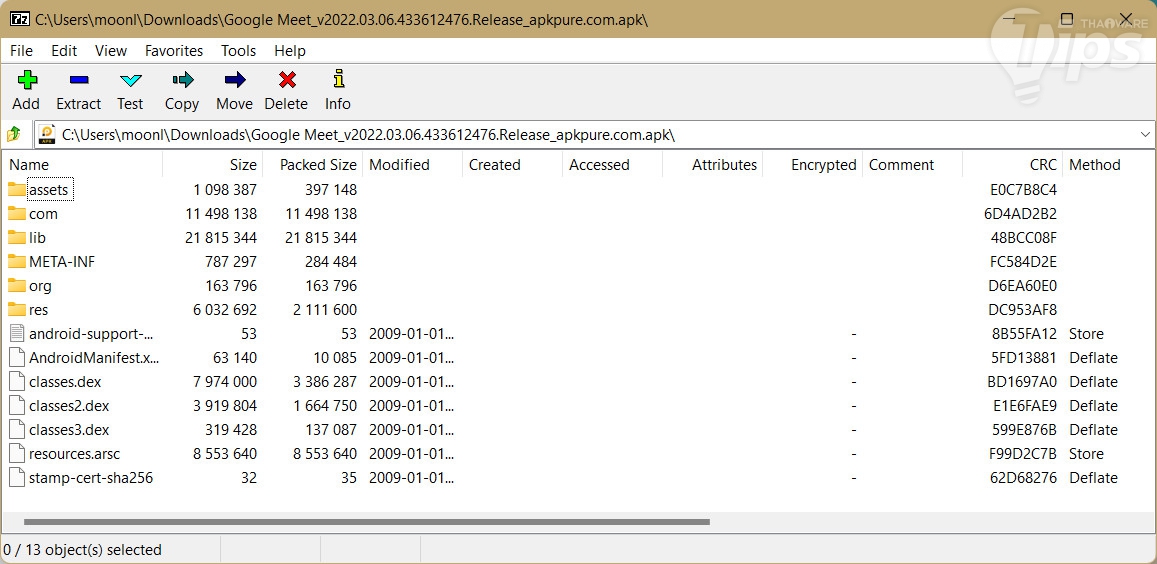Screen dimensions: 1157x564
Task: Click the size value 7 974 000
Action: (225, 382)
